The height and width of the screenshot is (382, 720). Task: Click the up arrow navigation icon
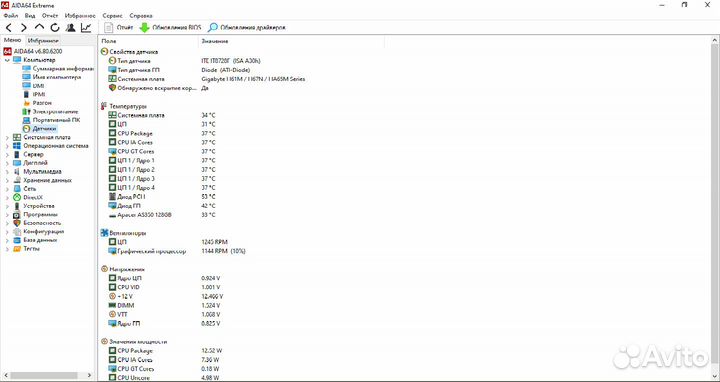[x=39, y=28]
